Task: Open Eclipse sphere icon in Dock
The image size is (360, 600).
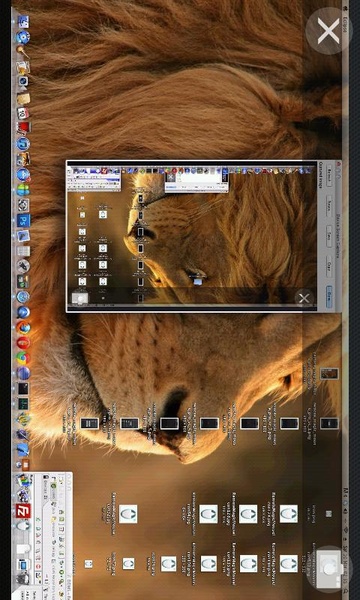Action: tap(23, 373)
